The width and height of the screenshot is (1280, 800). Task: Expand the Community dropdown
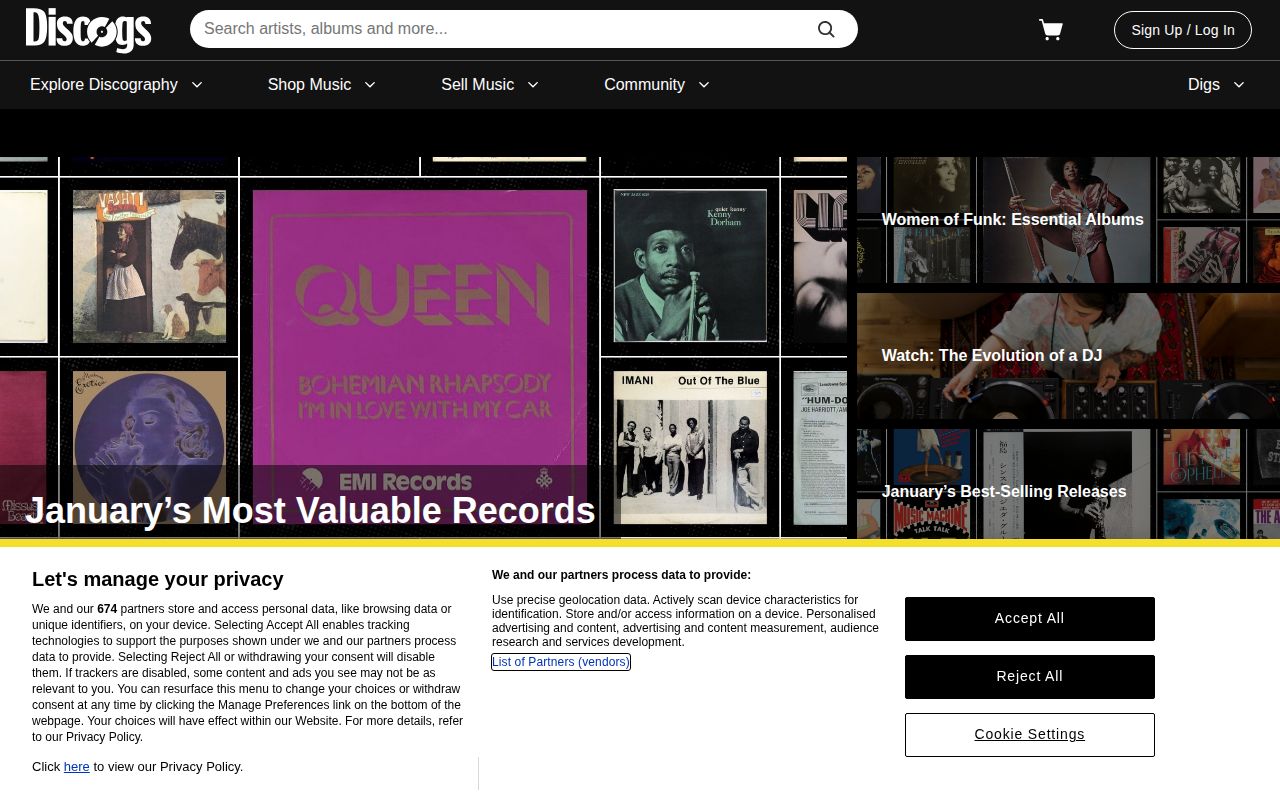(703, 85)
